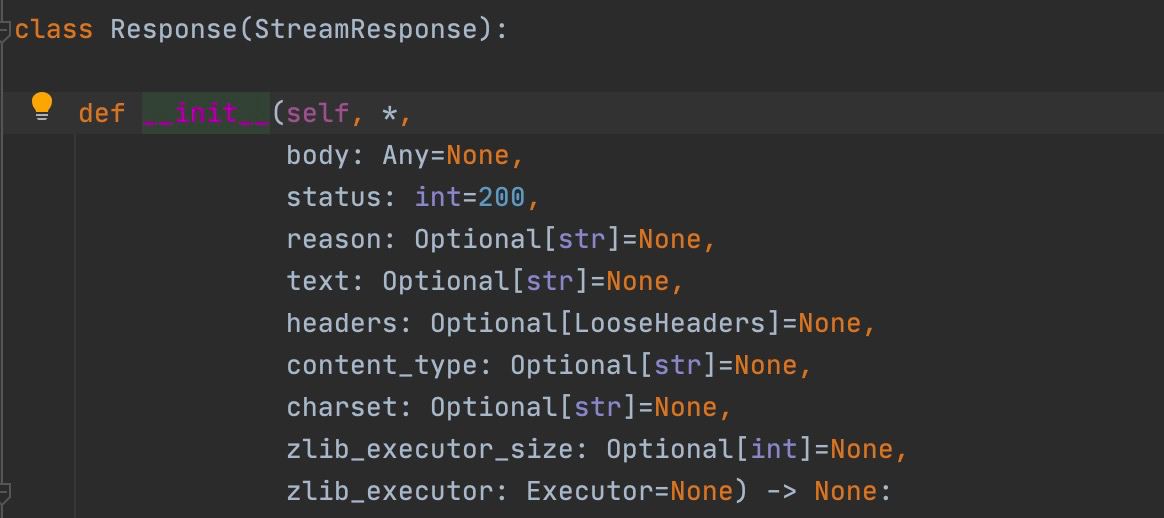Click the highlighted __init__ method name
The height and width of the screenshot is (518, 1164).
(206, 113)
